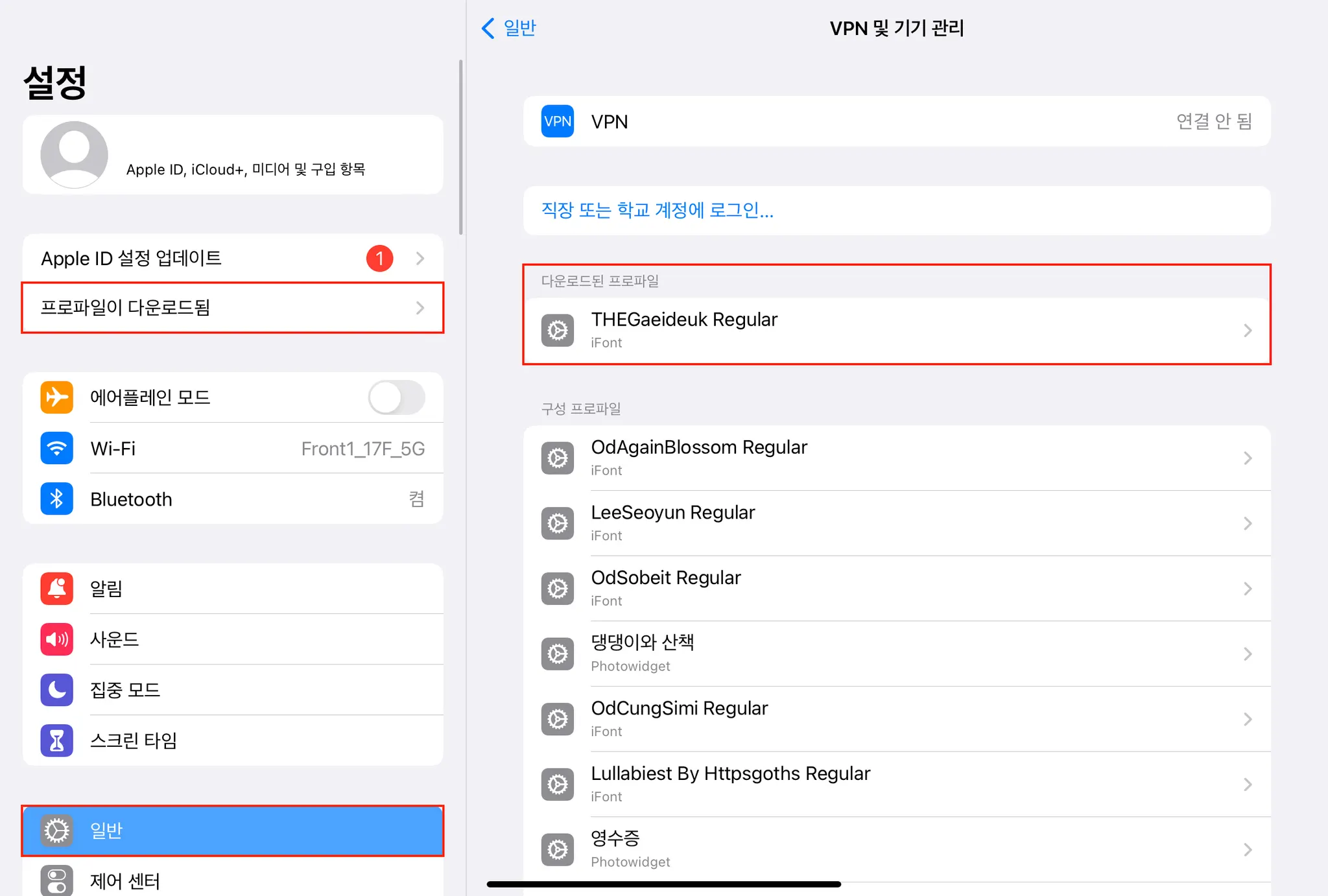The image size is (1328, 896).
Task: Click the sidebar vertical scrollbar
Action: click(x=460, y=147)
